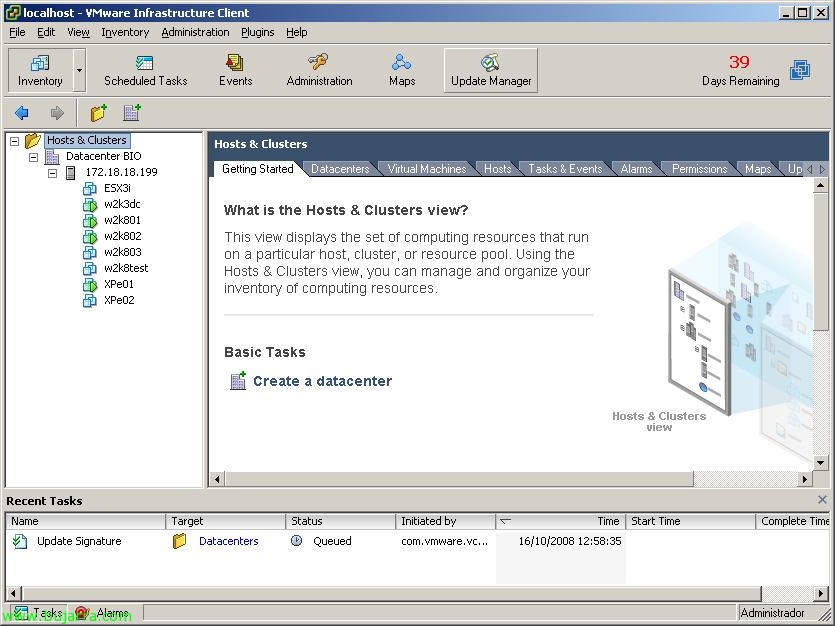Click the w2k8test virtual machine icon
The image size is (835, 626).
pyautogui.click(x=90, y=268)
